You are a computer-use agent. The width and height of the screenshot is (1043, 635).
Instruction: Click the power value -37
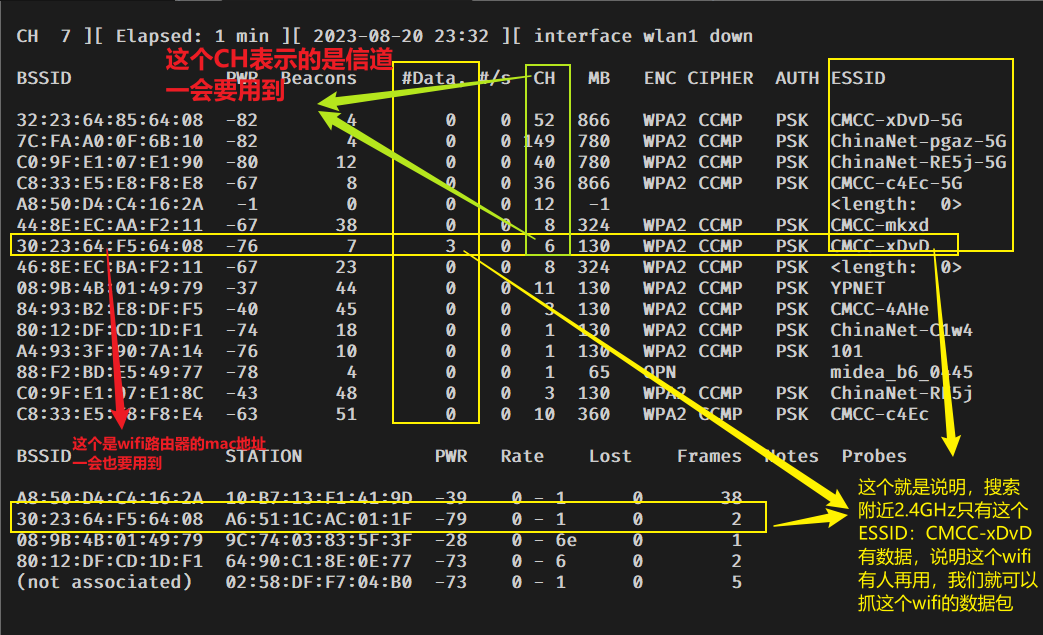(x=241, y=288)
